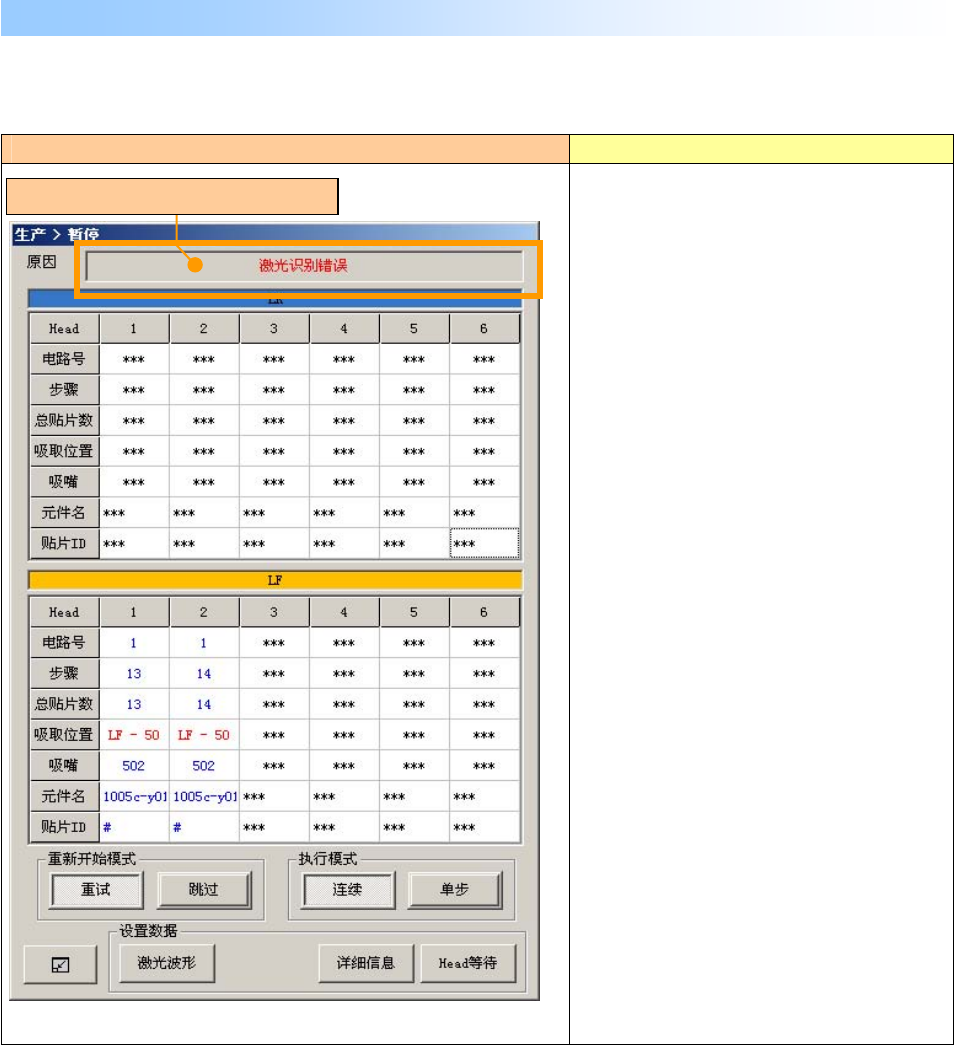Choose 连续 continuous execution mode
The height and width of the screenshot is (1045, 955).
349,890
